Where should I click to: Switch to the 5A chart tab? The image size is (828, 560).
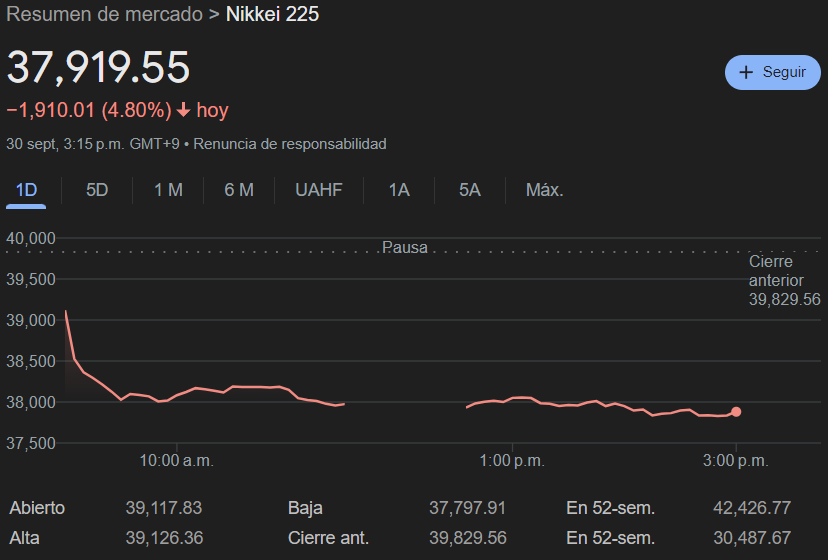470,190
